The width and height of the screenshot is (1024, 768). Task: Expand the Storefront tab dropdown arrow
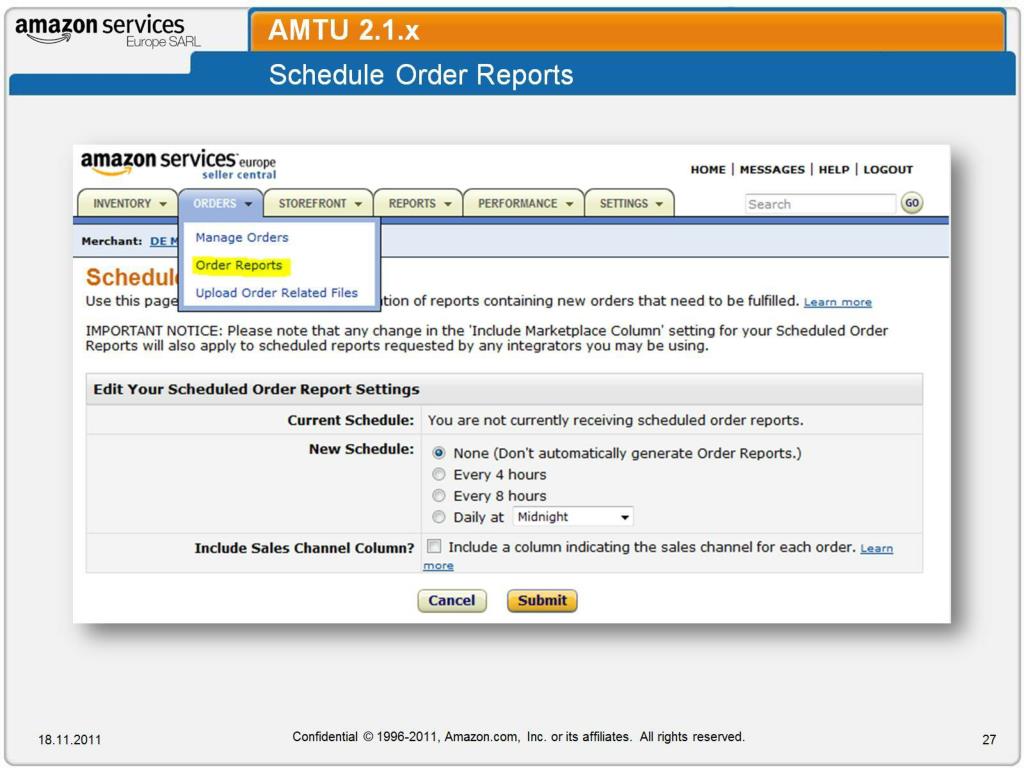tap(358, 204)
